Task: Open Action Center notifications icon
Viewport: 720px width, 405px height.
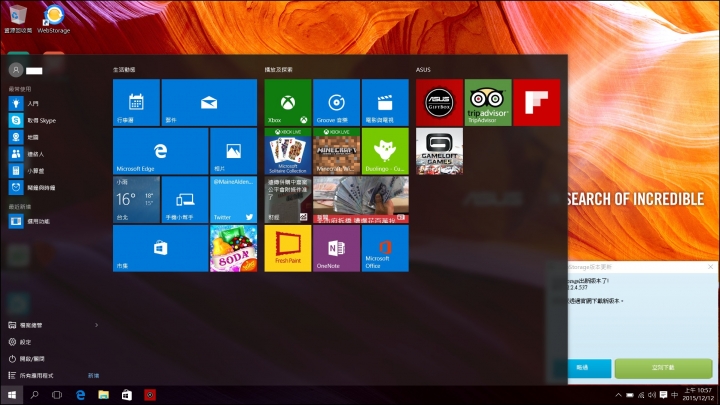Action: point(664,395)
